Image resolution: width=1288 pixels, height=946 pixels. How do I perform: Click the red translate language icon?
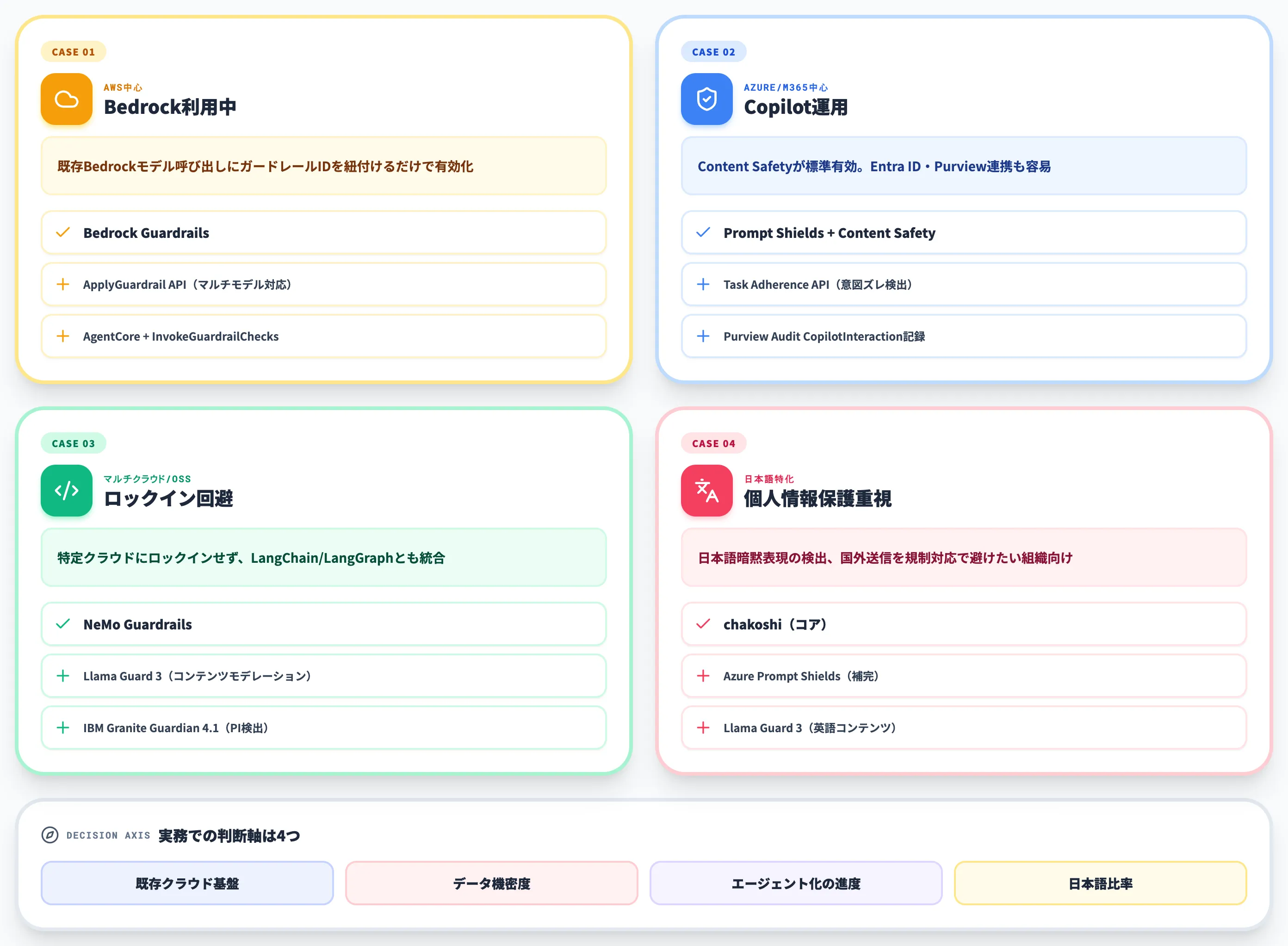tap(706, 491)
